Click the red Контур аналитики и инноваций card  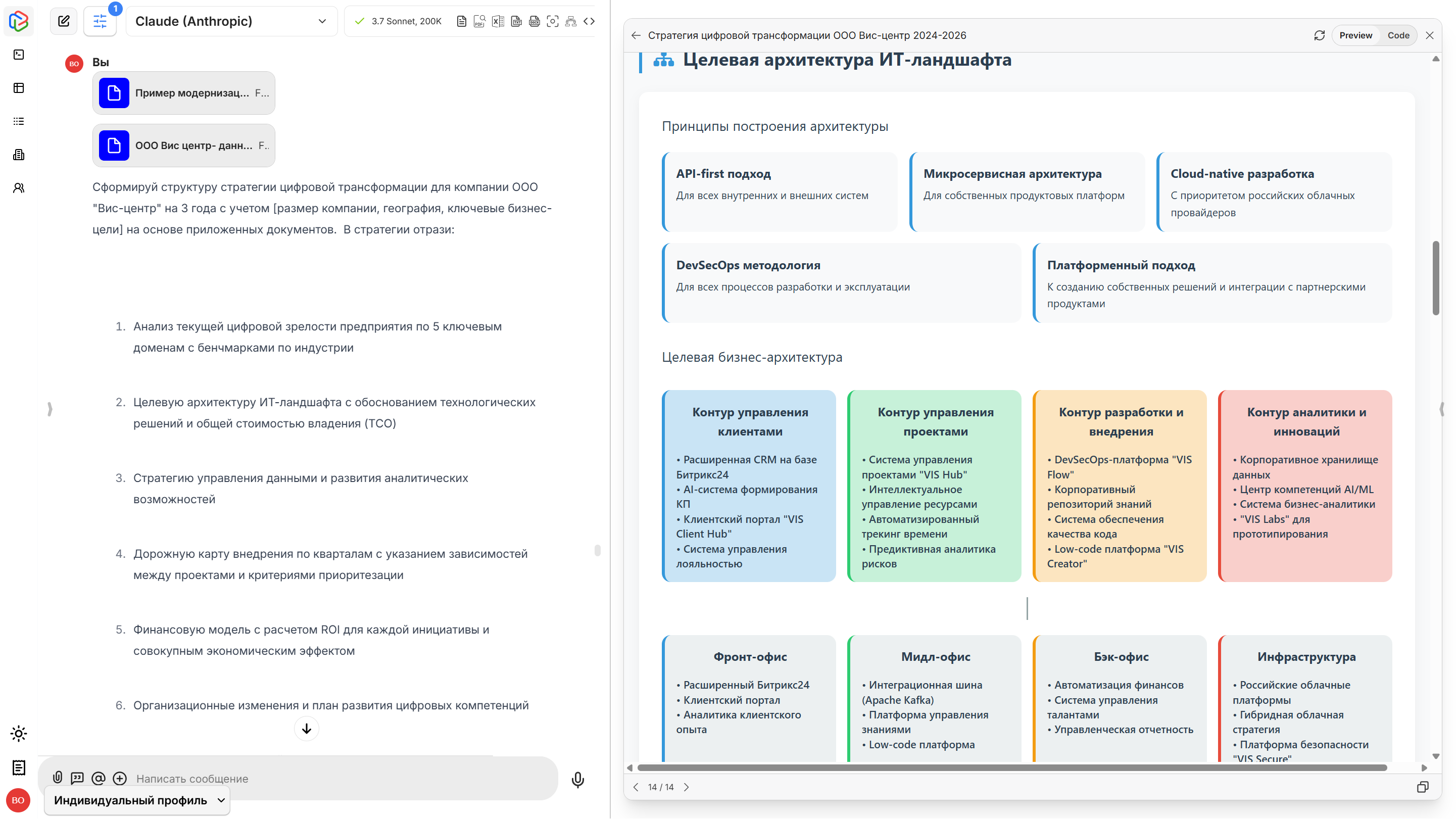coord(1305,486)
